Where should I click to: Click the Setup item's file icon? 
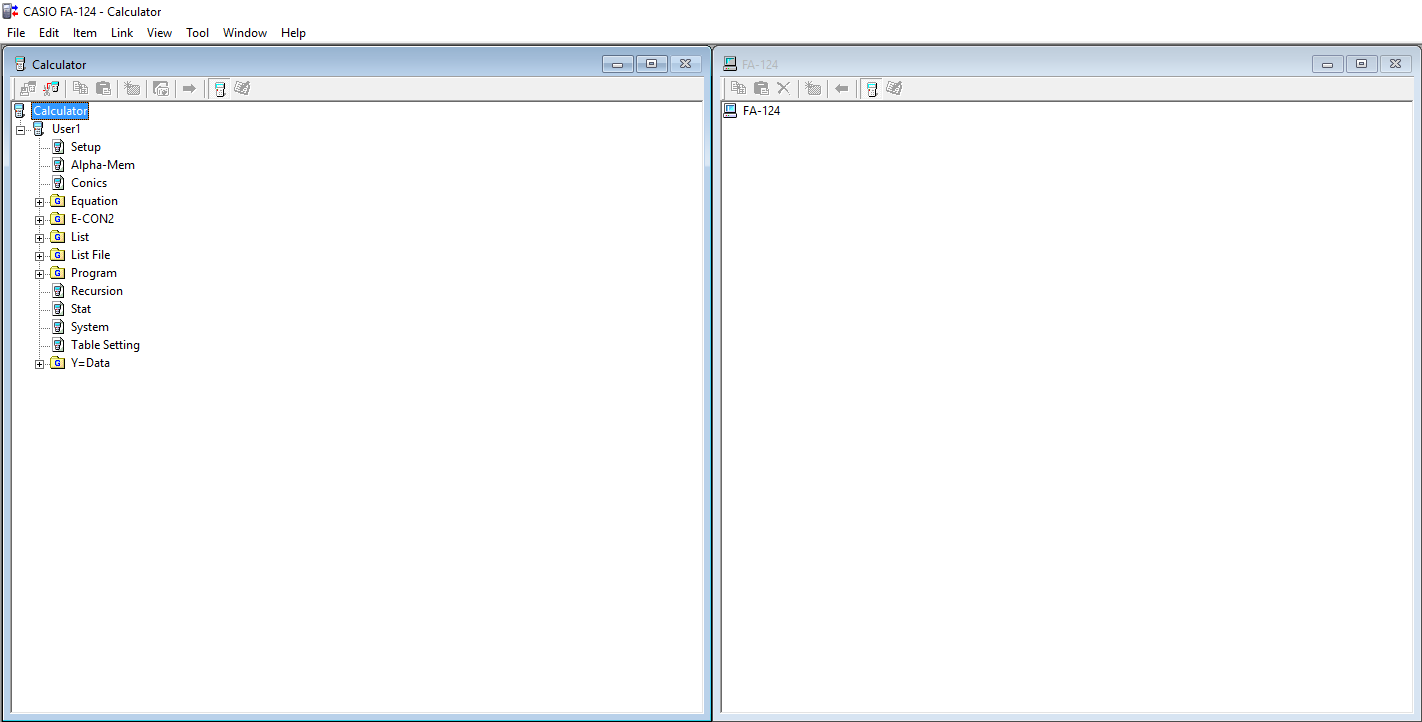[x=58, y=147]
